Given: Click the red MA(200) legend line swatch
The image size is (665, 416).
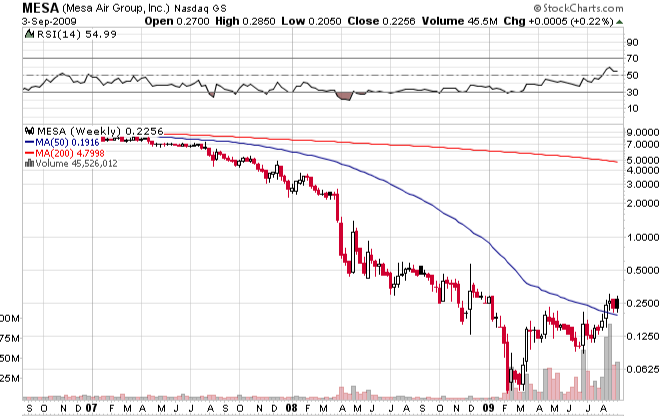Looking at the screenshot, I should pyautogui.click(x=29, y=153).
